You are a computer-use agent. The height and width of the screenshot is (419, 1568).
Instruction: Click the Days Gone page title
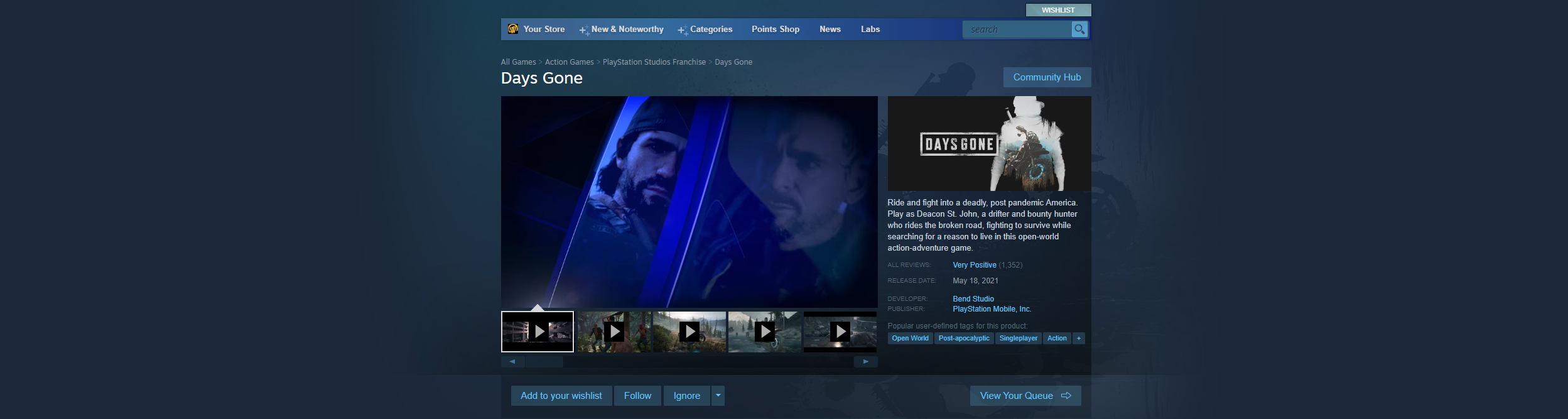542,78
